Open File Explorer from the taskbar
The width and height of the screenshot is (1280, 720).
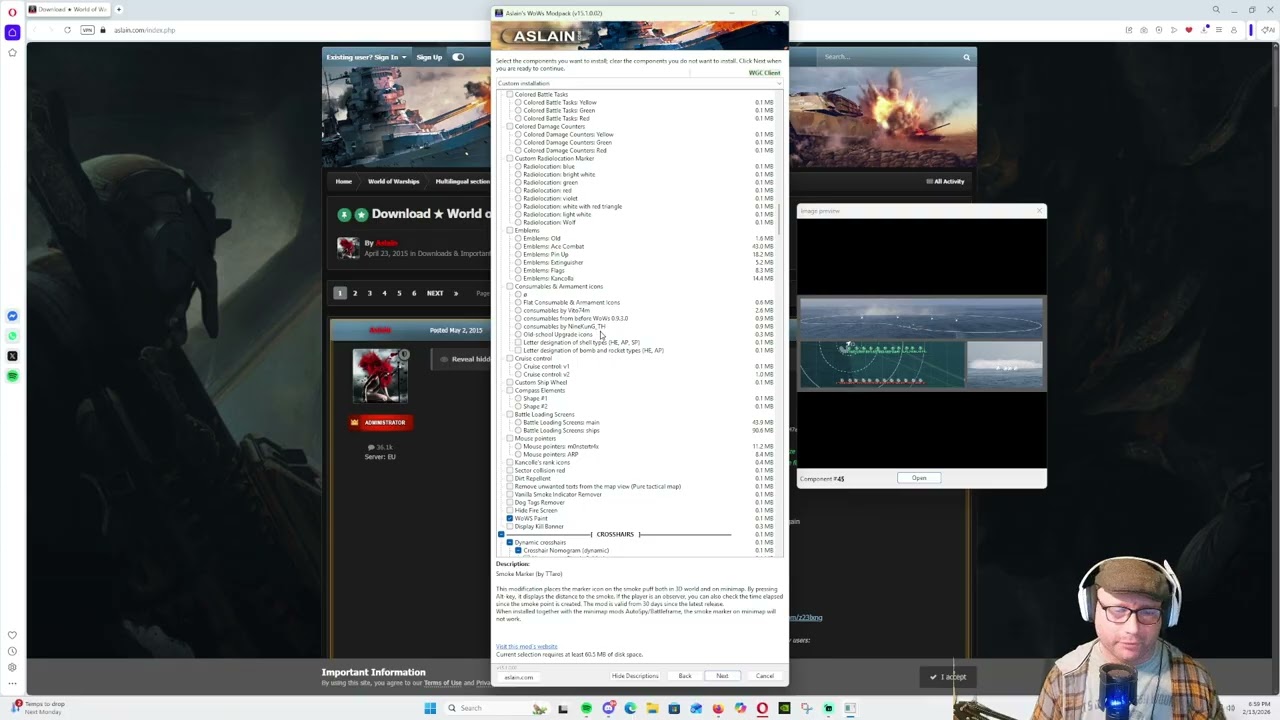(x=652, y=708)
